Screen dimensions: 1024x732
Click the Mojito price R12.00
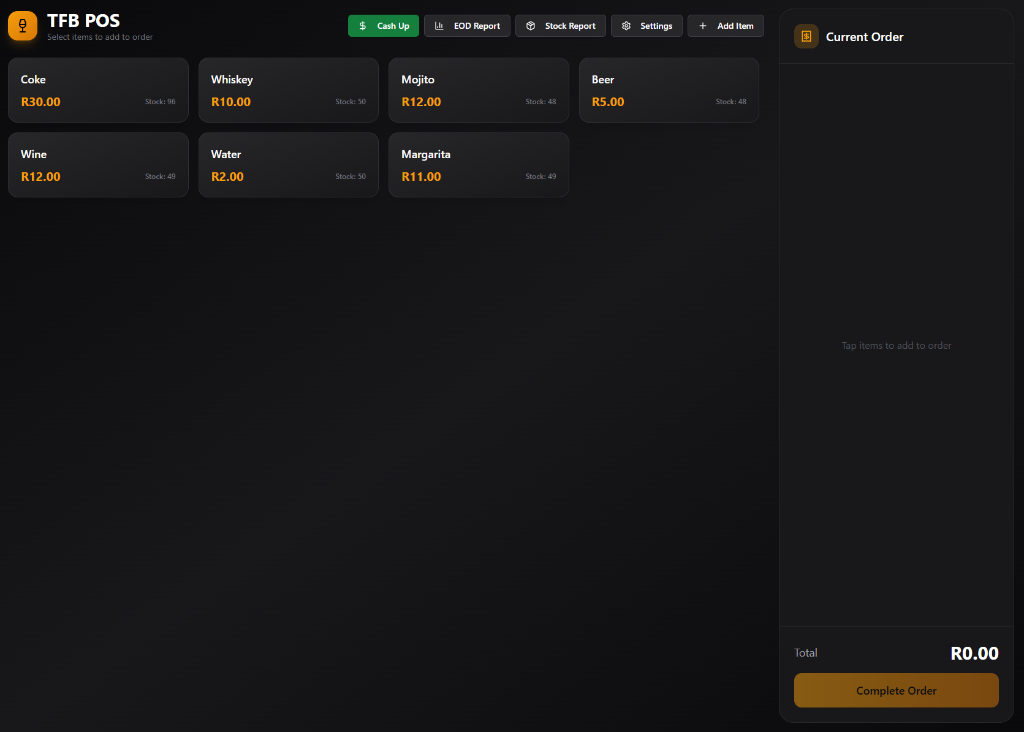[421, 102]
